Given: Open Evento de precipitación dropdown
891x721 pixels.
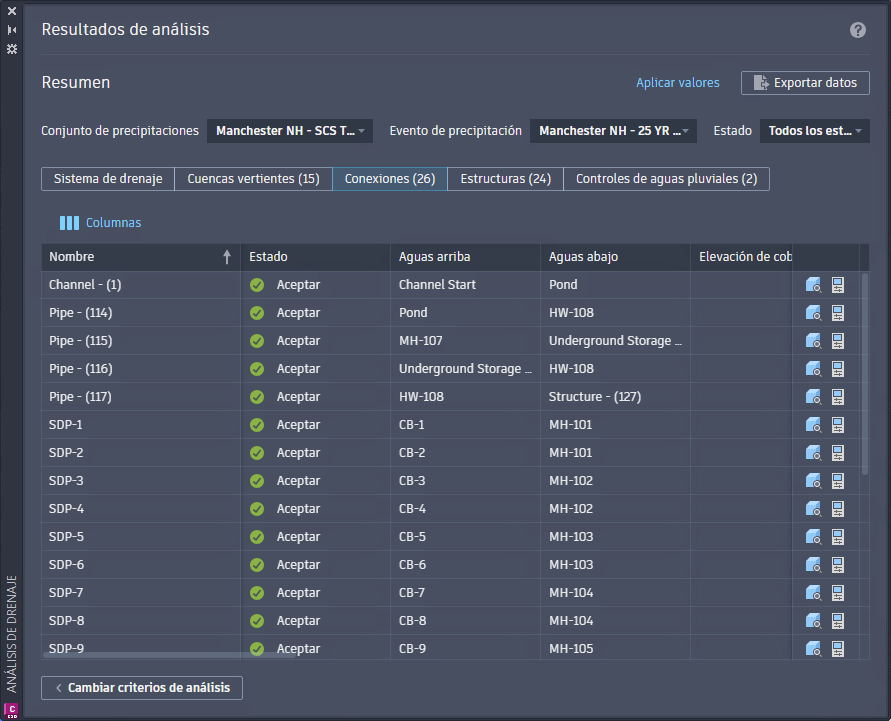Looking at the screenshot, I should (613, 131).
